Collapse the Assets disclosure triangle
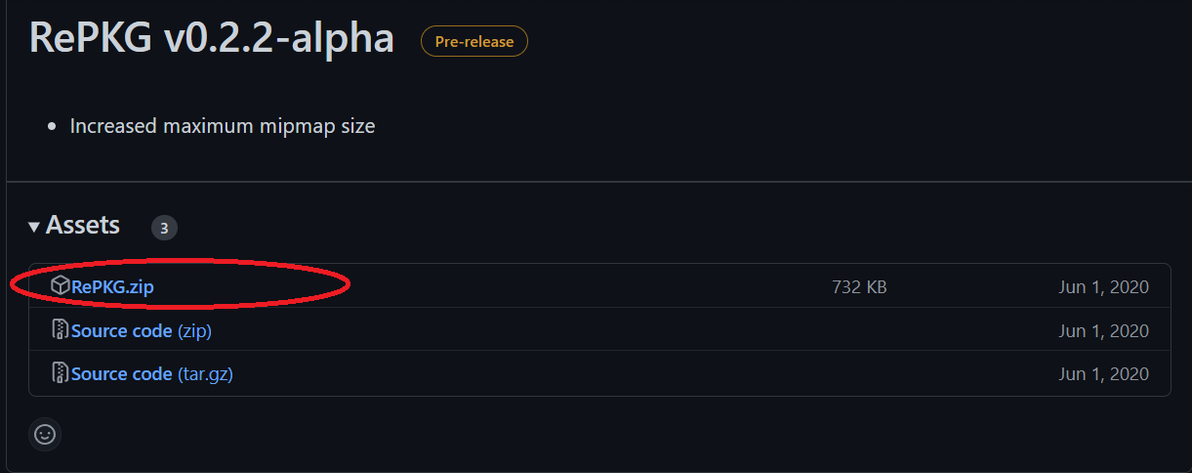This screenshot has width=1192, height=473. pyautogui.click(x=35, y=227)
